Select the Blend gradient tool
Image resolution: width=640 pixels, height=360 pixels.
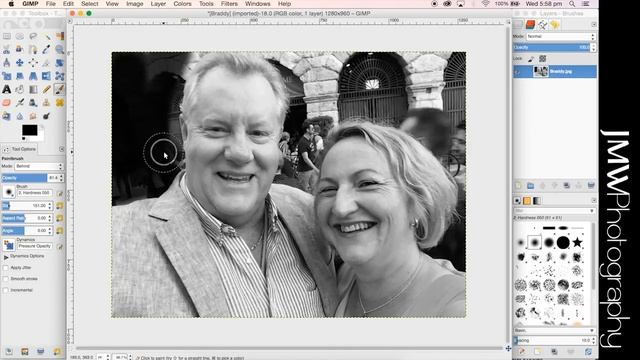coord(33,89)
